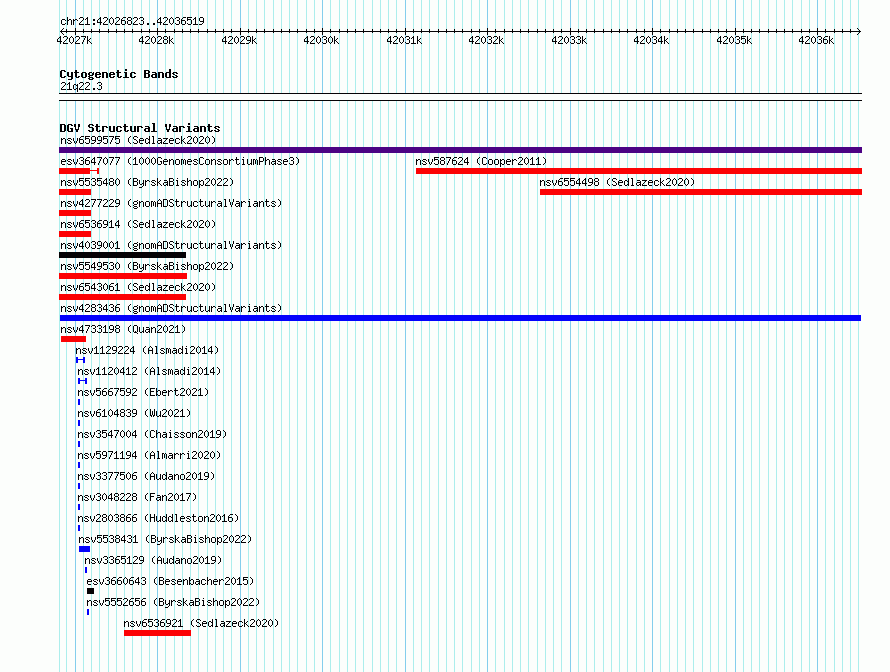
Task: Open nsv4283436 (gnomADStructuralVariants) label
Action: click(x=171, y=308)
